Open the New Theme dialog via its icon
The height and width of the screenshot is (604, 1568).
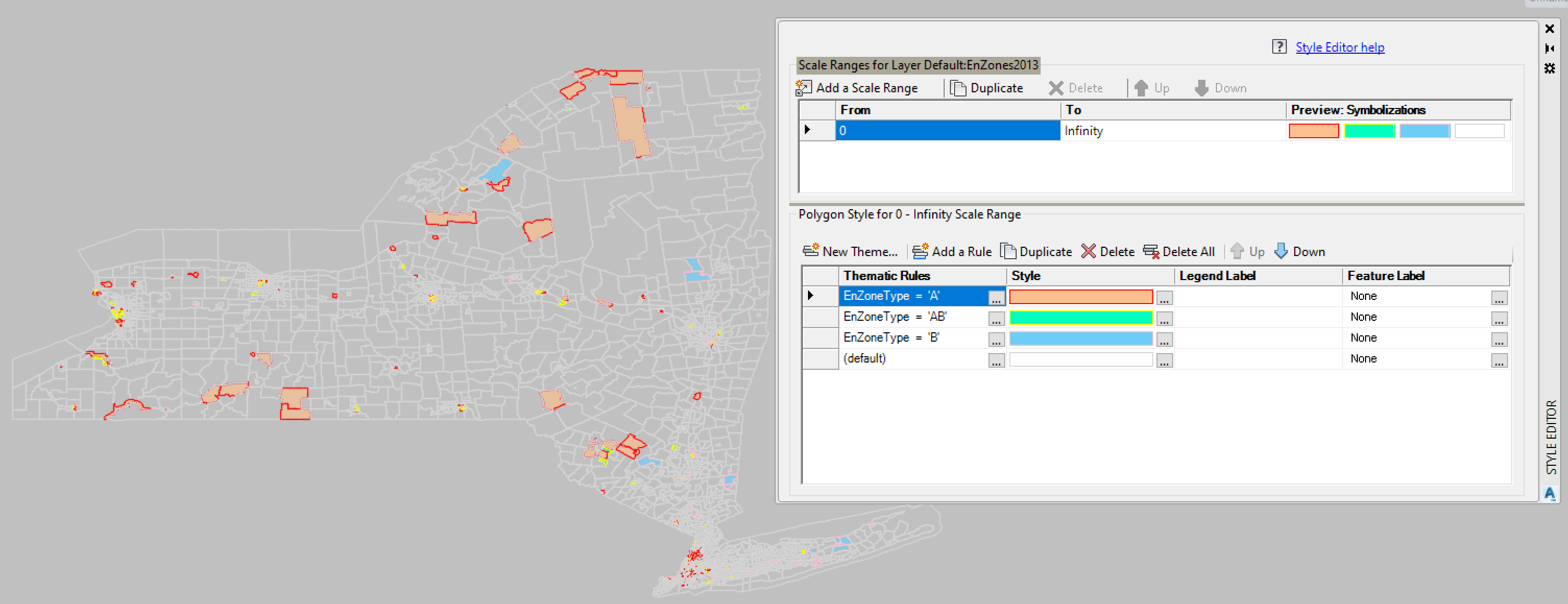tap(812, 251)
